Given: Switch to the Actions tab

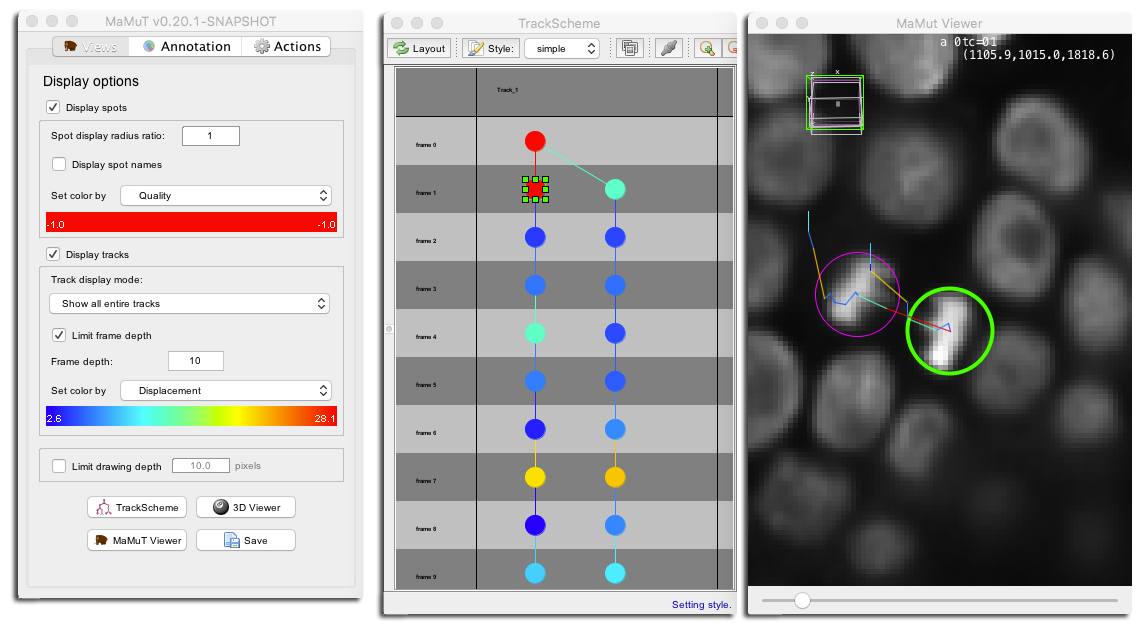Looking at the screenshot, I should (286, 47).
